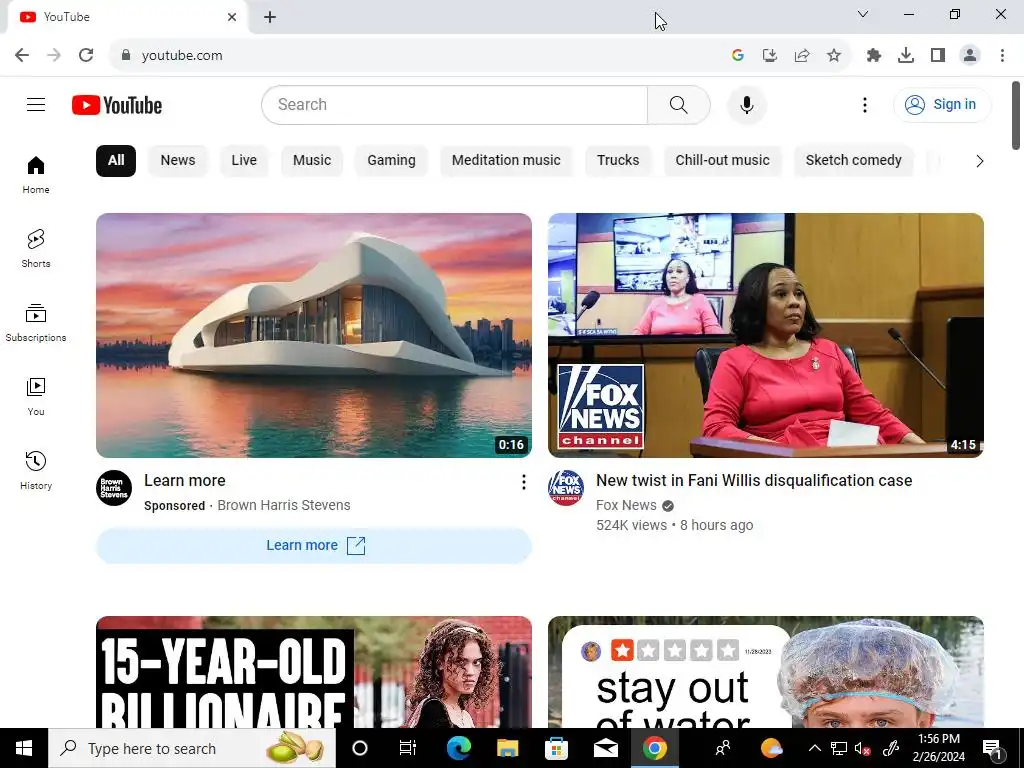Image resolution: width=1024 pixels, height=768 pixels.
Task: Open the Chrome three-dot menu
Action: (x=1002, y=56)
